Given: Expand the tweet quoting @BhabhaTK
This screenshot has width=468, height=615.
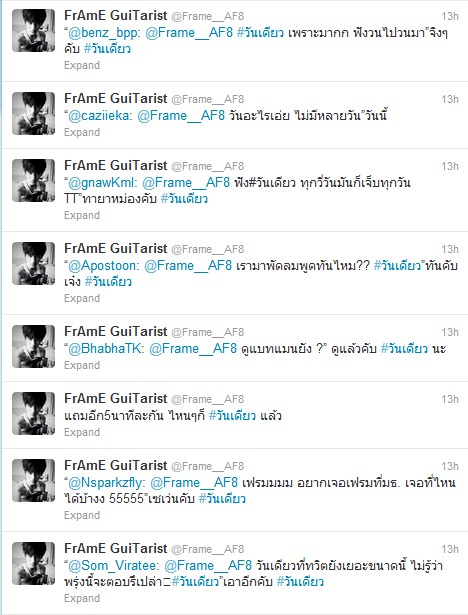Looking at the screenshot, I should [82, 366].
